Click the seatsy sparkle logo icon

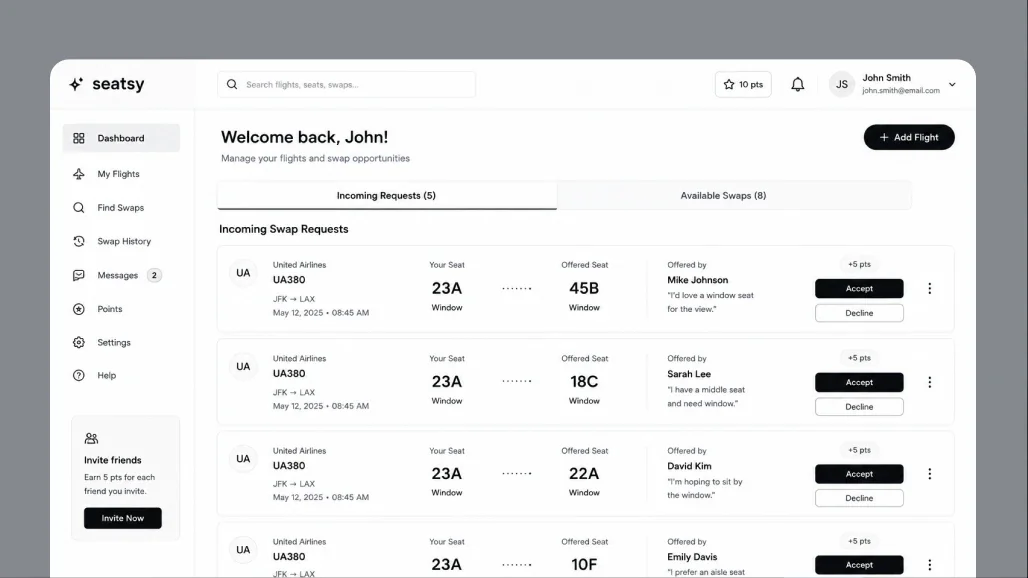76,84
